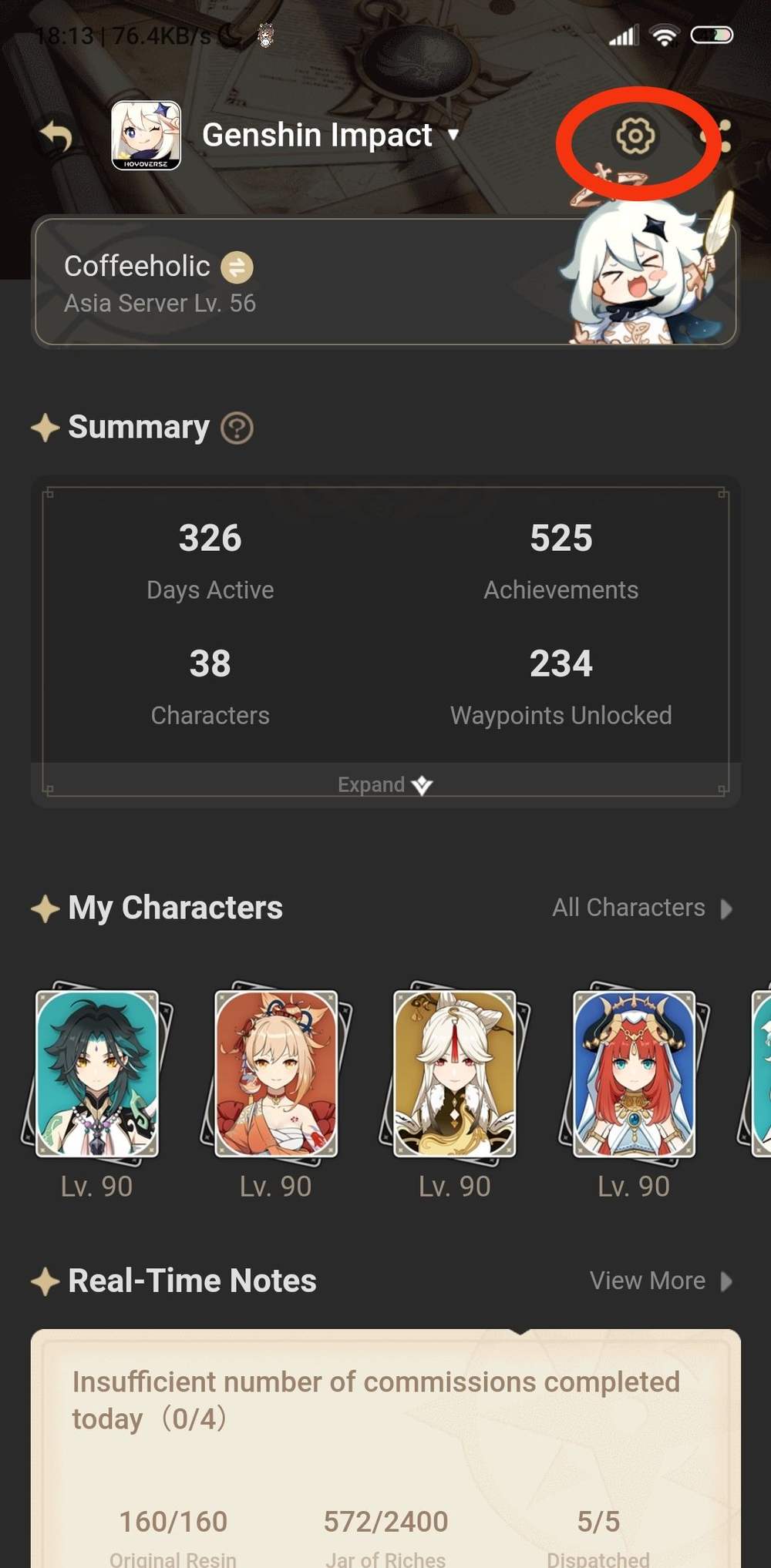Viewport: 771px width, 1568px height.
Task: Tap the share icon at top right
Action: click(x=718, y=136)
